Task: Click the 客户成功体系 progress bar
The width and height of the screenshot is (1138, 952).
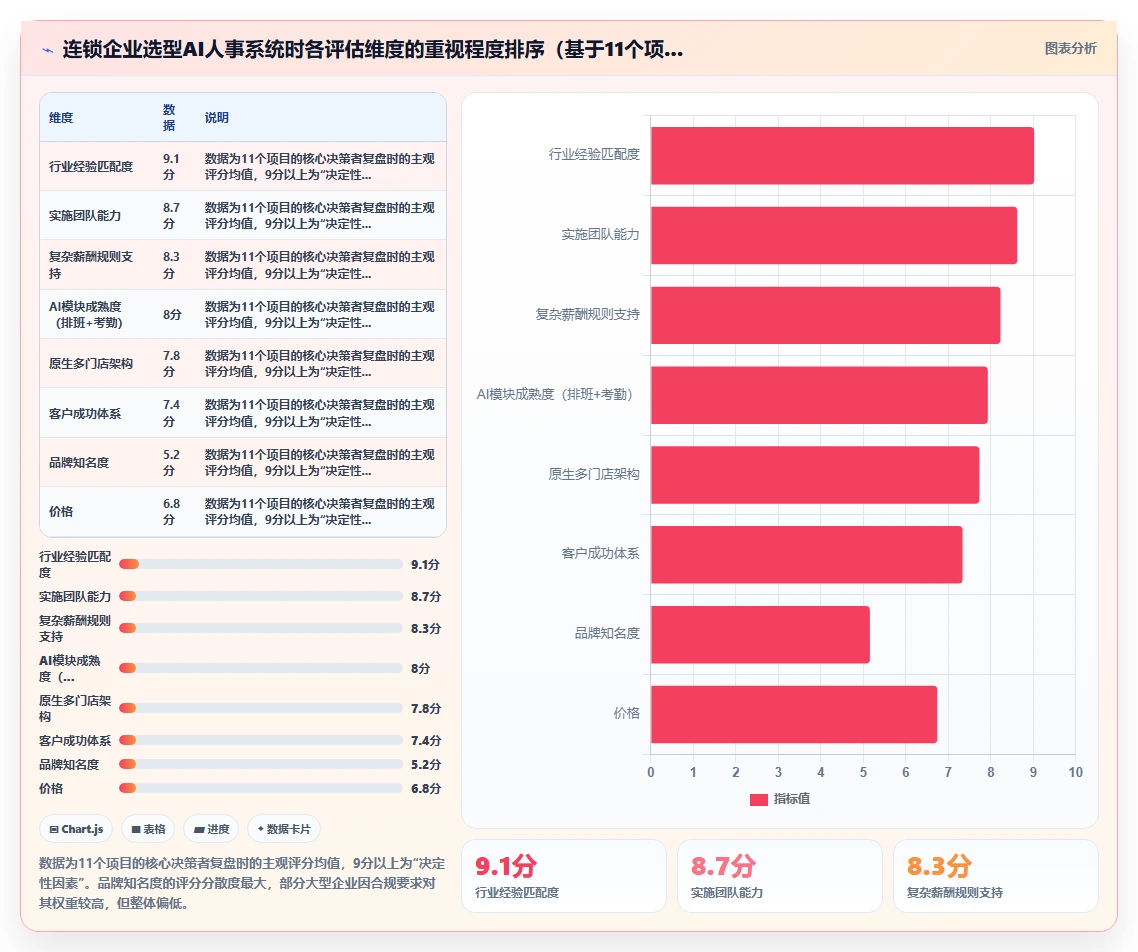Action: [261, 740]
